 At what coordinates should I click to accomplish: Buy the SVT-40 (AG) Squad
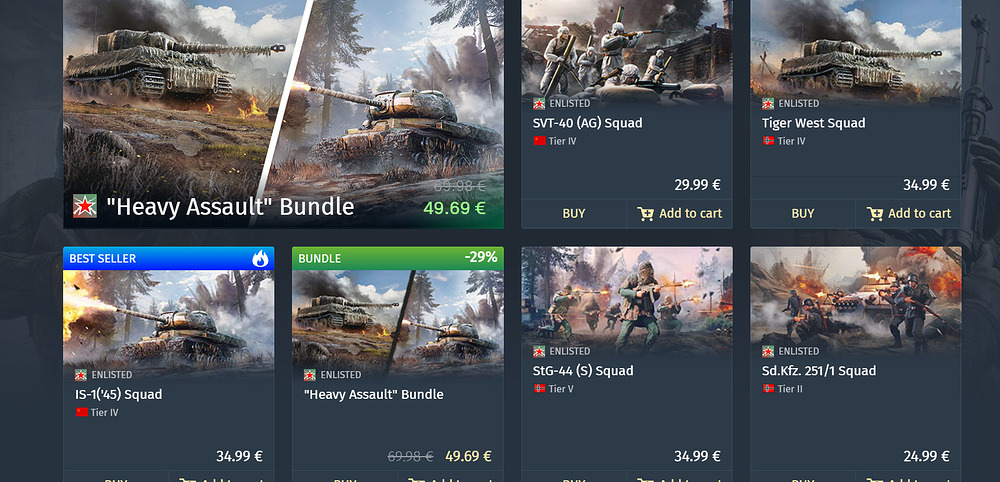(574, 214)
